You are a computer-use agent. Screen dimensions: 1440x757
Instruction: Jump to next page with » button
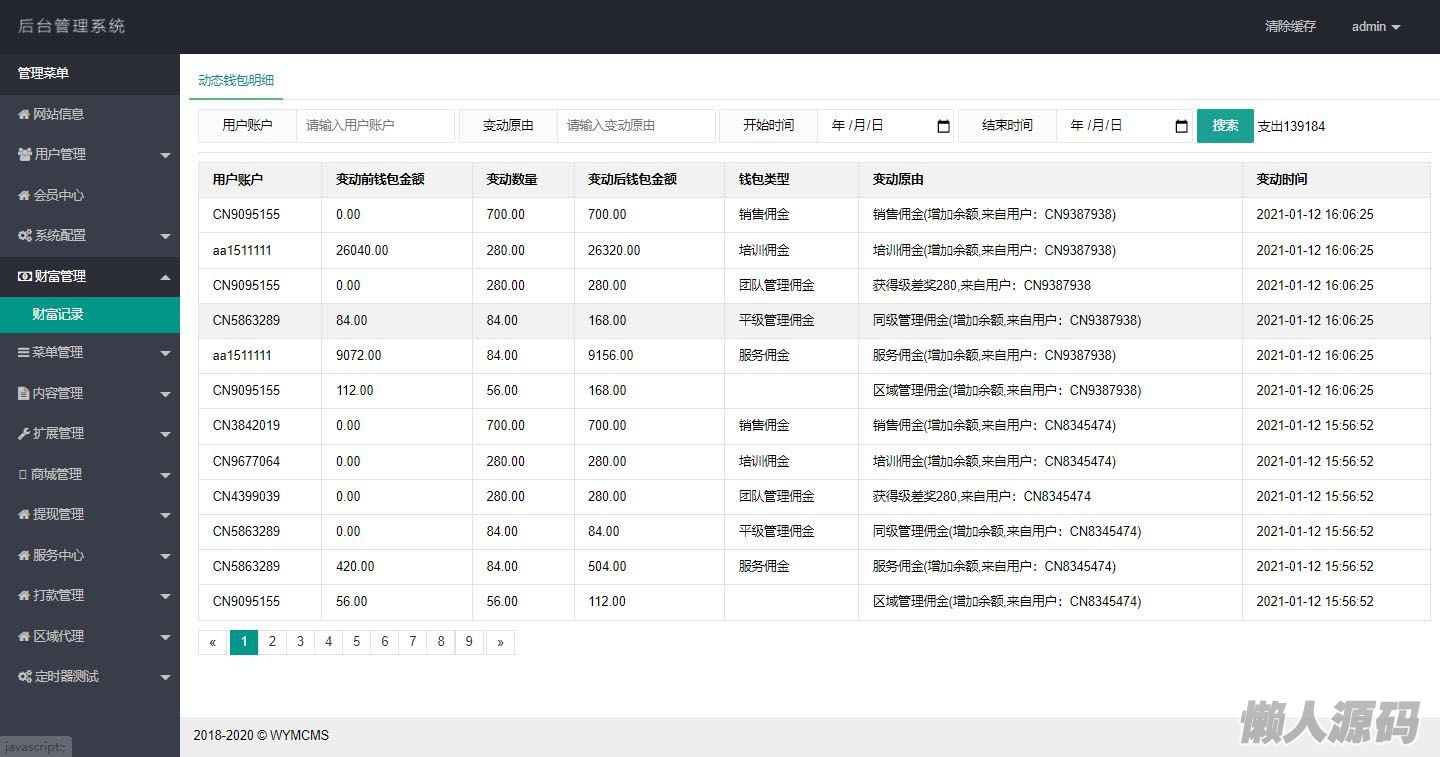[x=500, y=642]
